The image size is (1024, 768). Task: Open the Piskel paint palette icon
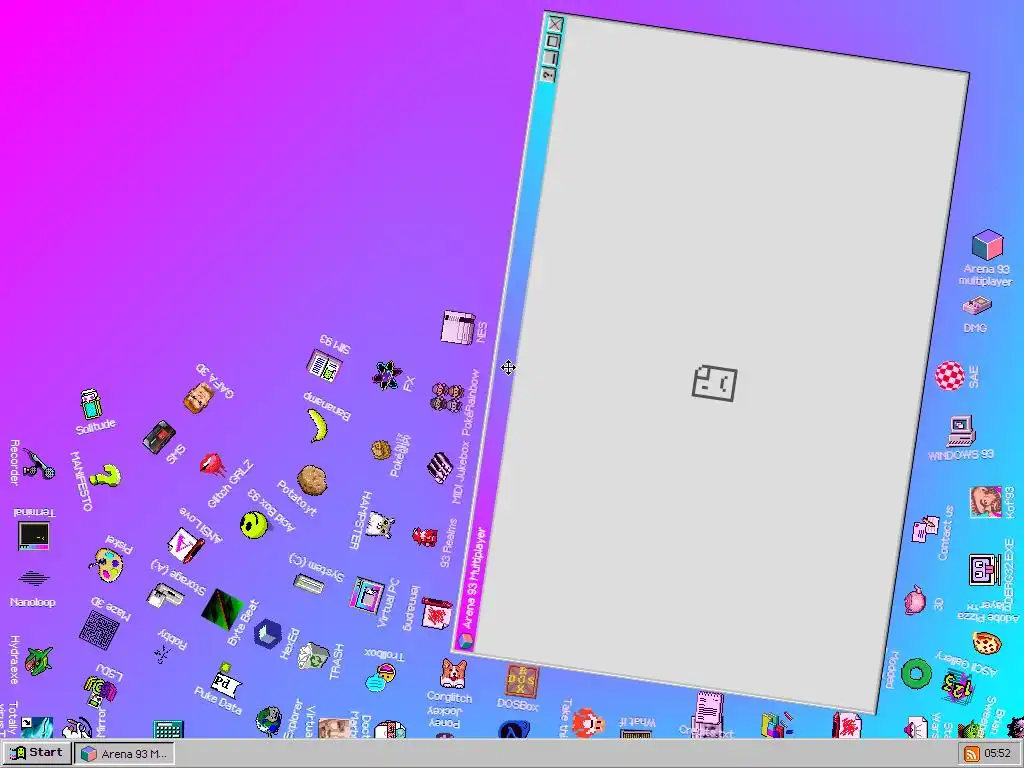pos(108,566)
